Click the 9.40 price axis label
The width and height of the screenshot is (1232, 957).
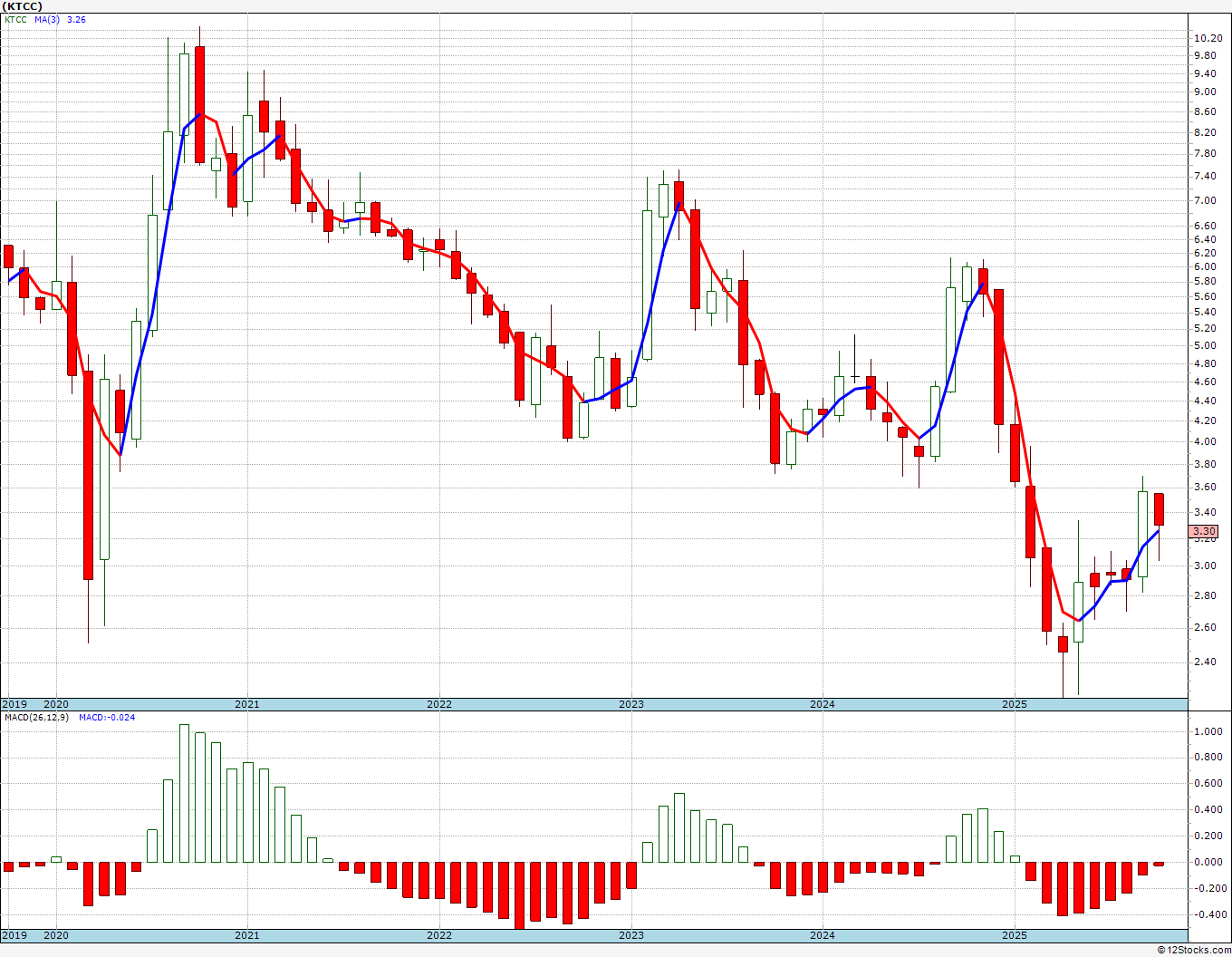coord(1205,73)
